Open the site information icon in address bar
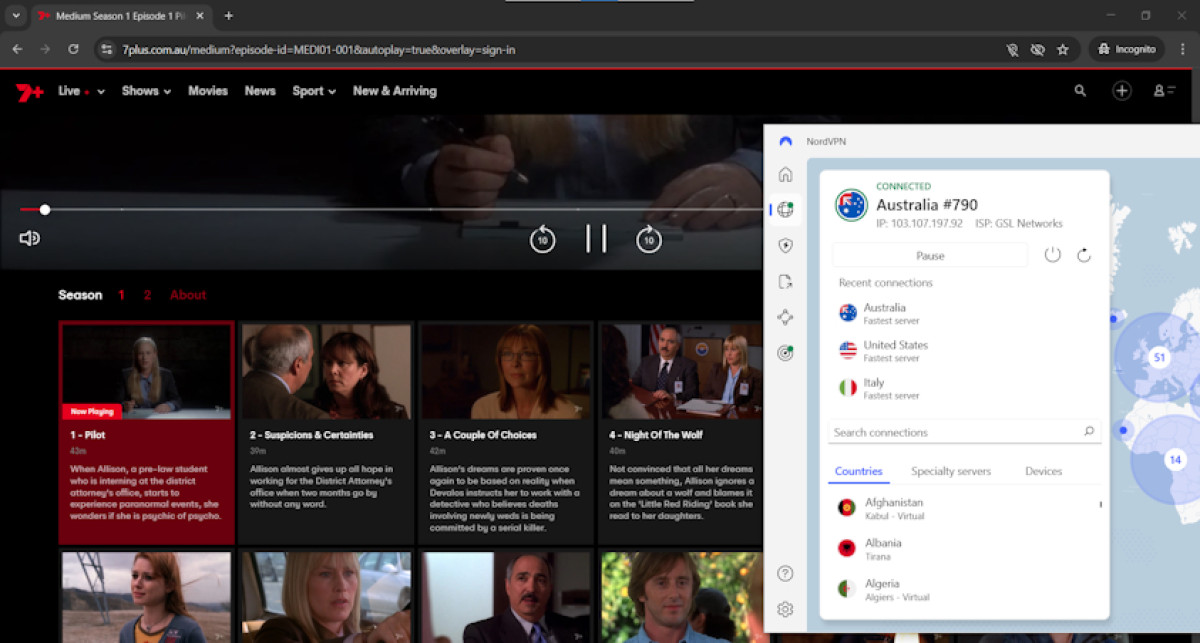The width and height of the screenshot is (1200, 643). point(107,49)
